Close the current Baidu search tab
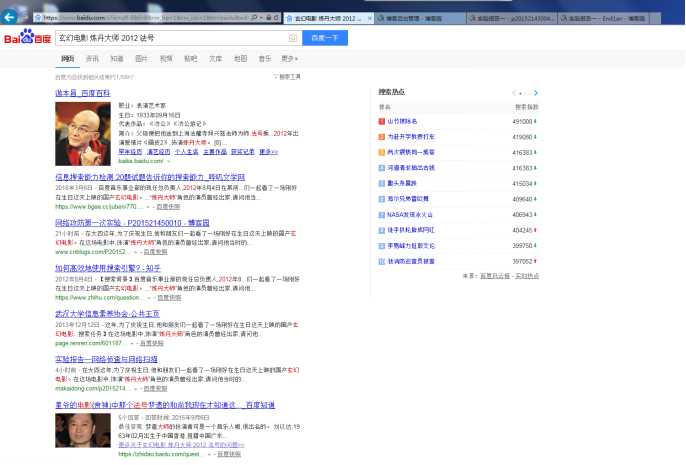The width and height of the screenshot is (686, 465). coord(370,18)
